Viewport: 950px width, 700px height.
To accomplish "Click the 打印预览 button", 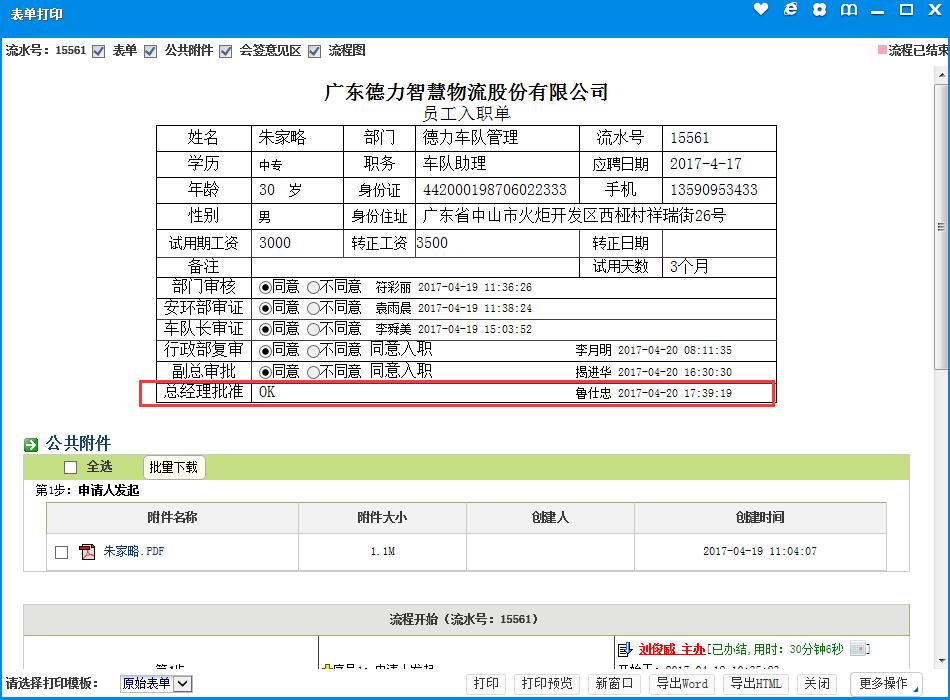I will pos(547,684).
